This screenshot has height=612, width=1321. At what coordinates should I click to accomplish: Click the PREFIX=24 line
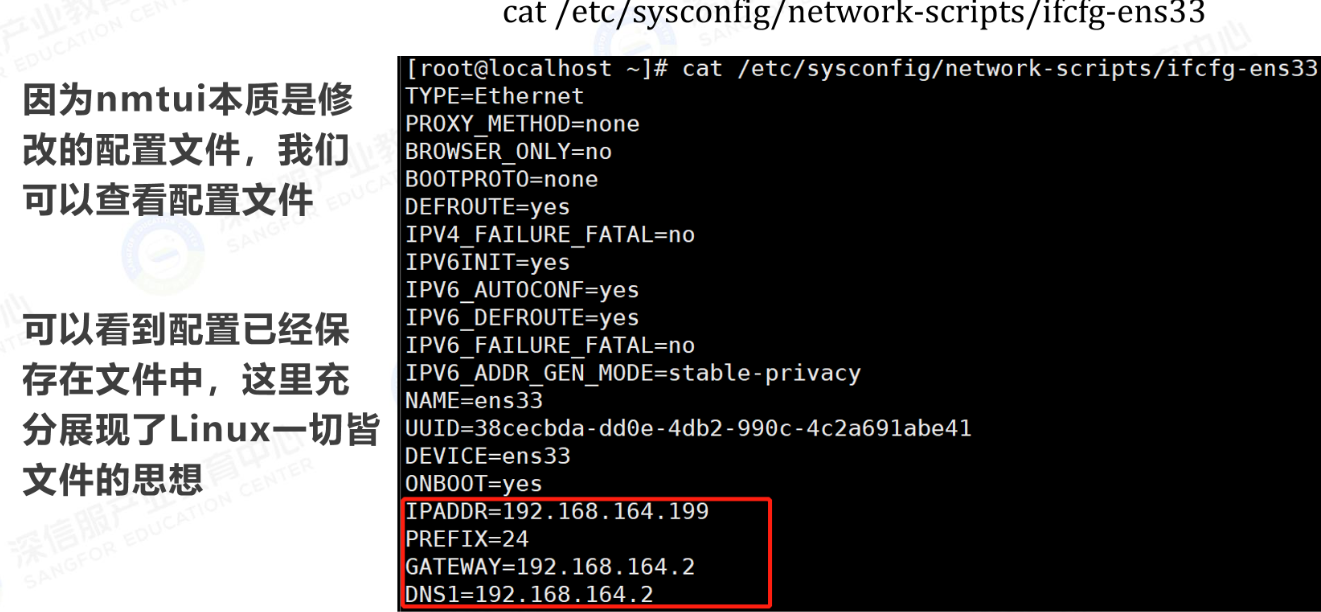pyautogui.click(x=466, y=539)
